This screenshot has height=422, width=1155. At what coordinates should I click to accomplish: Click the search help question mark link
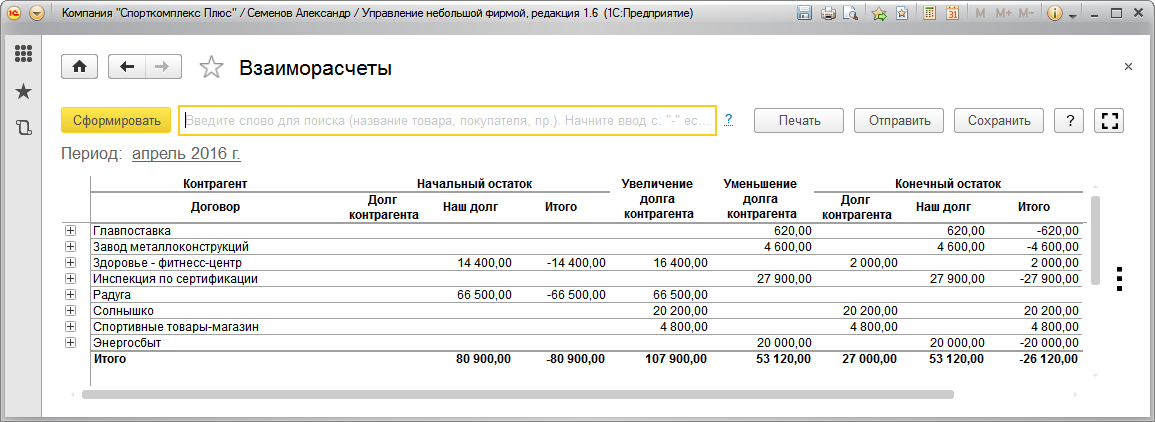pos(729,120)
